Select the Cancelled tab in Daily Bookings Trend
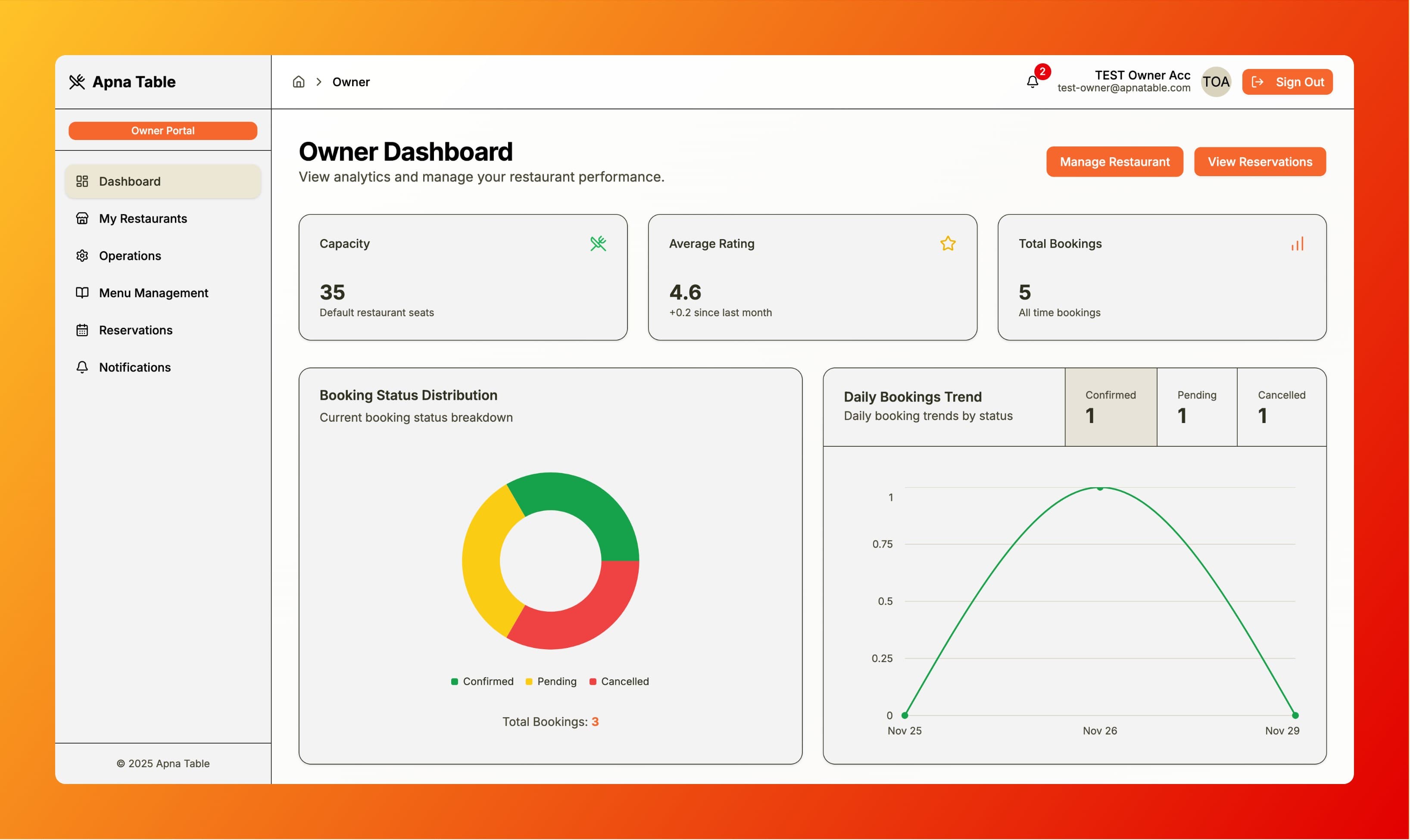The image size is (1410, 840). [x=1282, y=407]
